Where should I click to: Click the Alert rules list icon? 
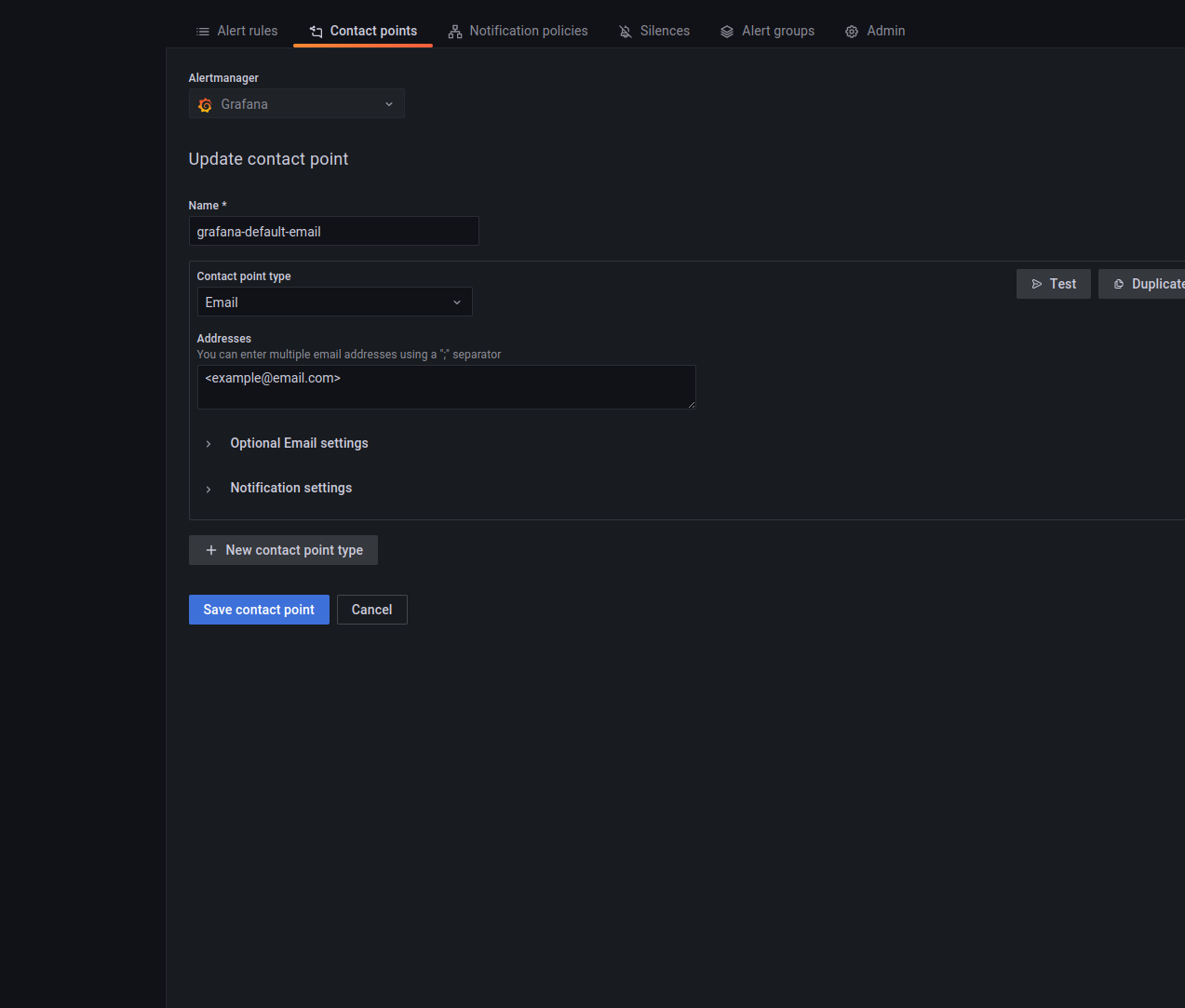(x=203, y=32)
